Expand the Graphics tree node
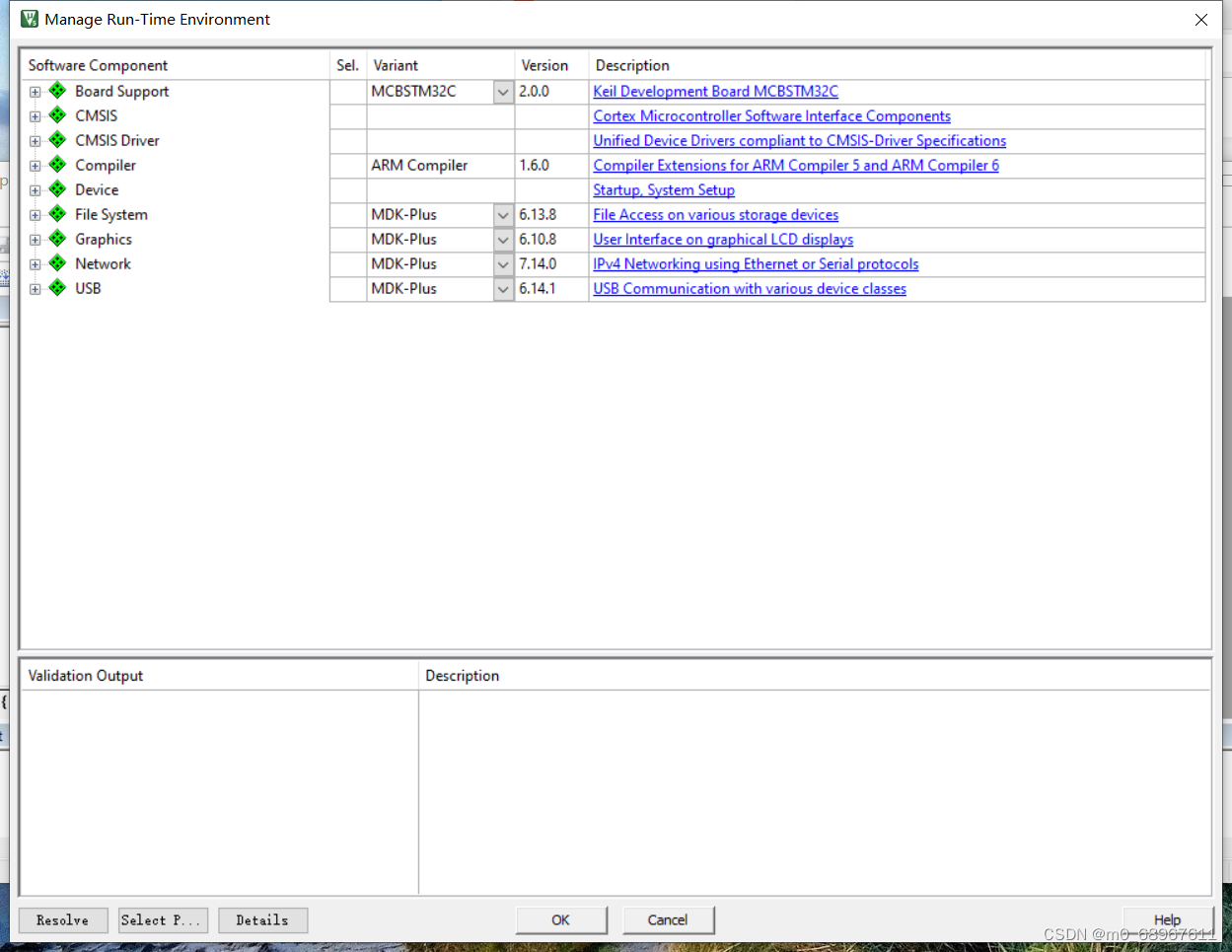This screenshot has width=1232, height=952. click(36, 240)
